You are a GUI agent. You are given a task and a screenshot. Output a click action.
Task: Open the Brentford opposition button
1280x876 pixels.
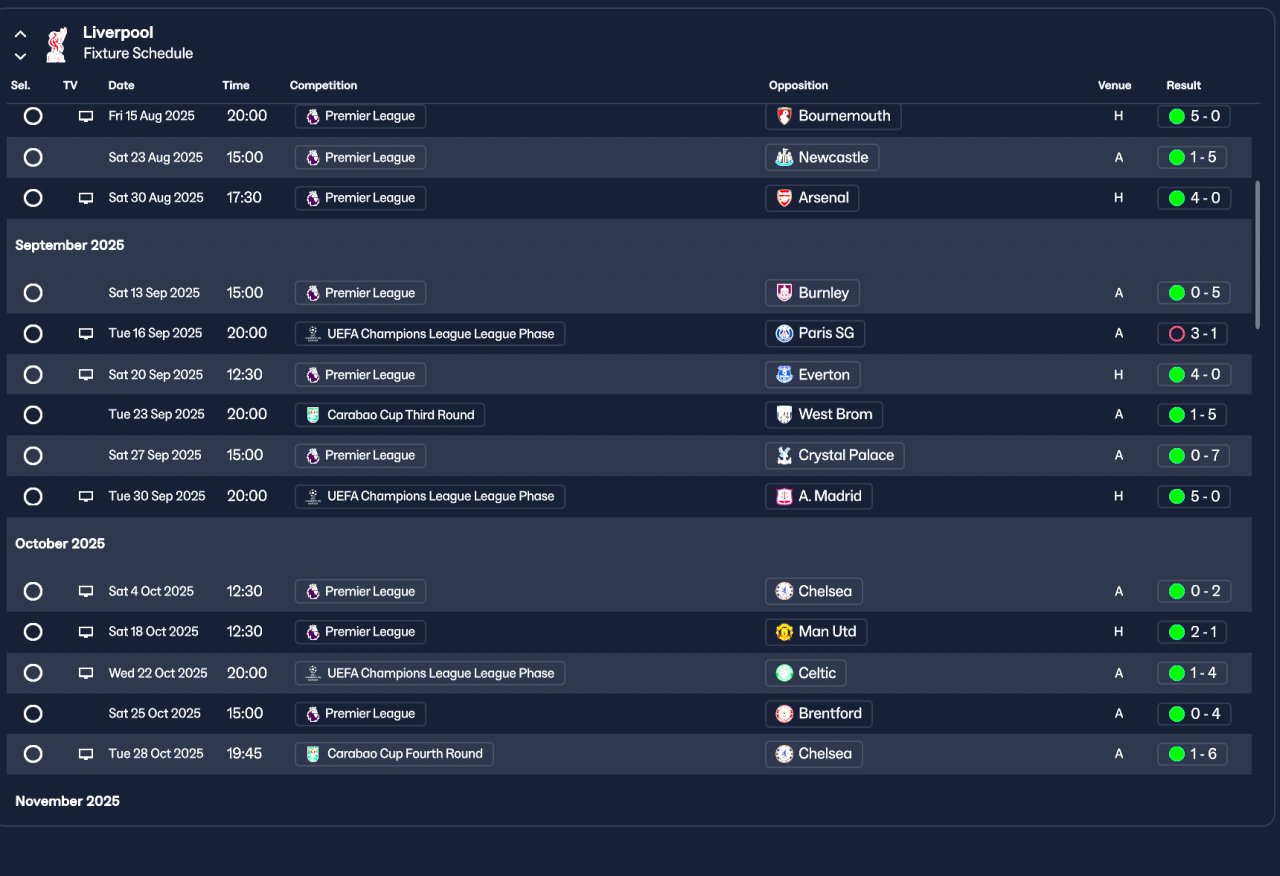click(818, 714)
